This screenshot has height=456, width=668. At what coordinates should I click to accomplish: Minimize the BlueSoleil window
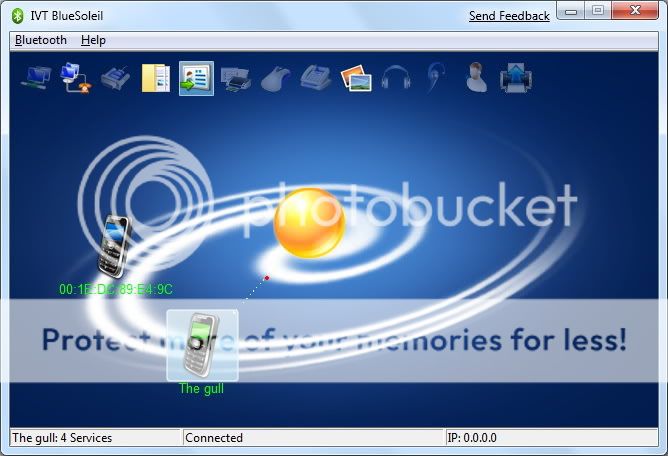click(x=571, y=11)
